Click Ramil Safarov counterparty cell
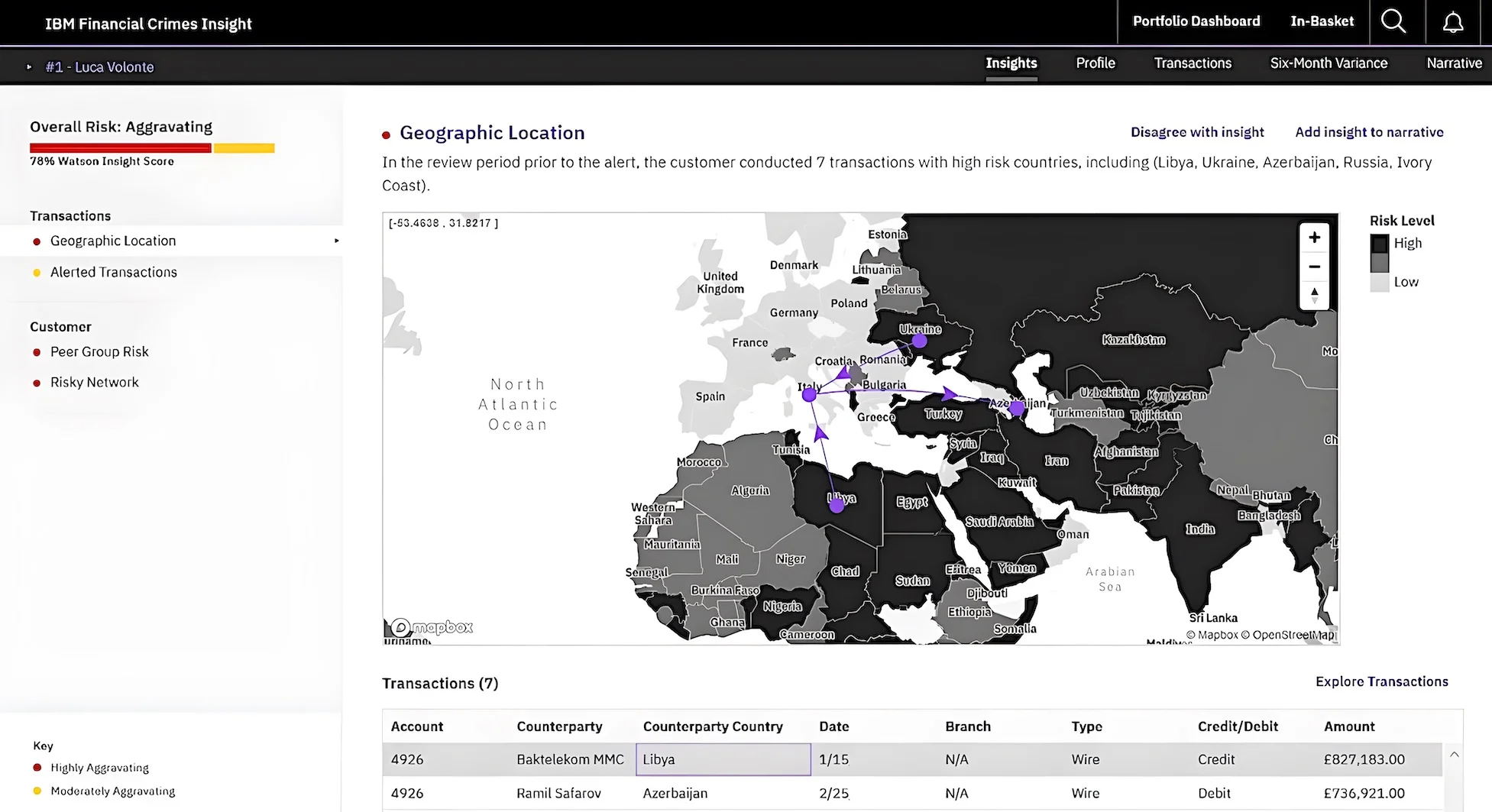1492x812 pixels. [558, 793]
